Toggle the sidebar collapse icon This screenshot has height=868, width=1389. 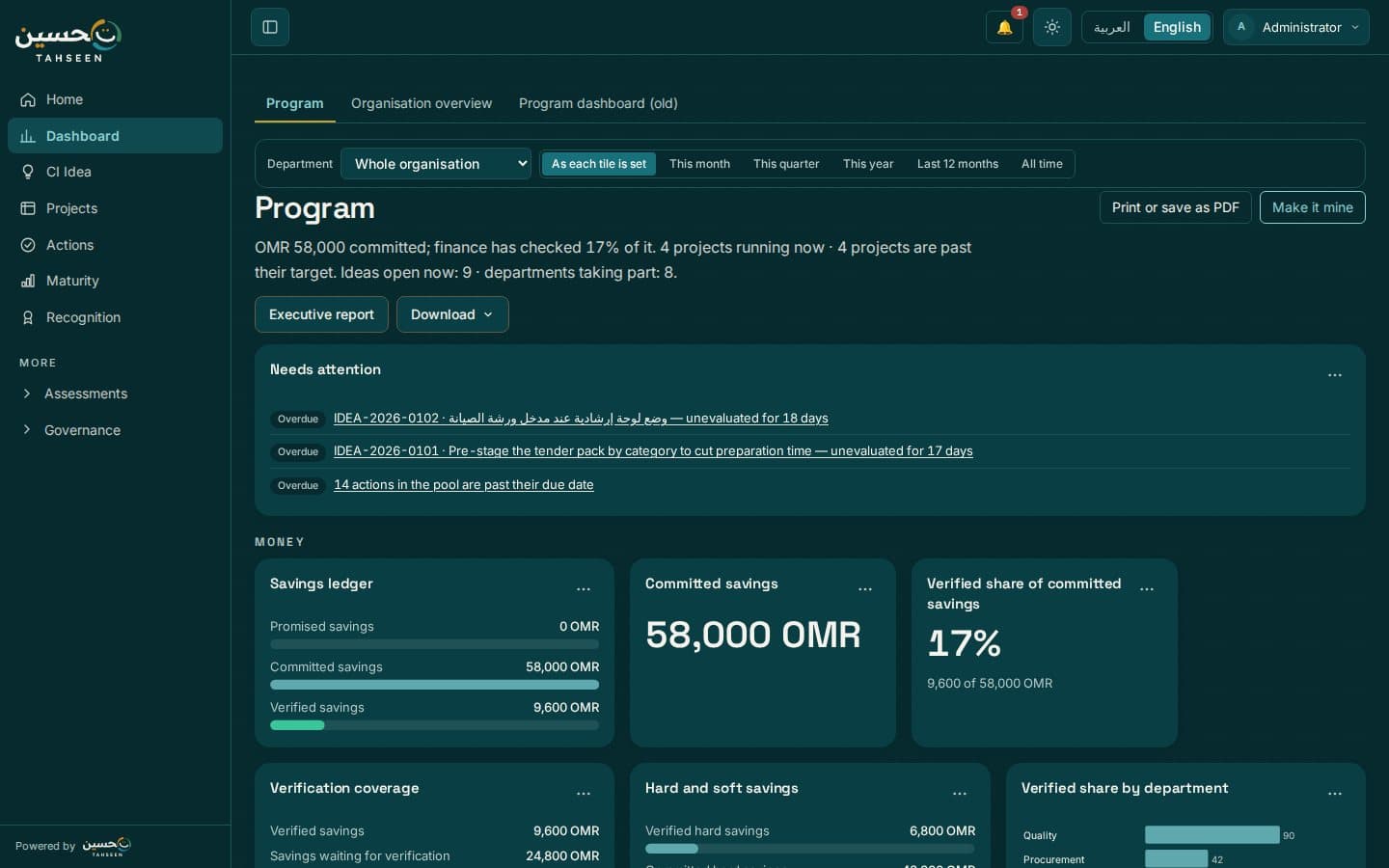pos(270,27)
